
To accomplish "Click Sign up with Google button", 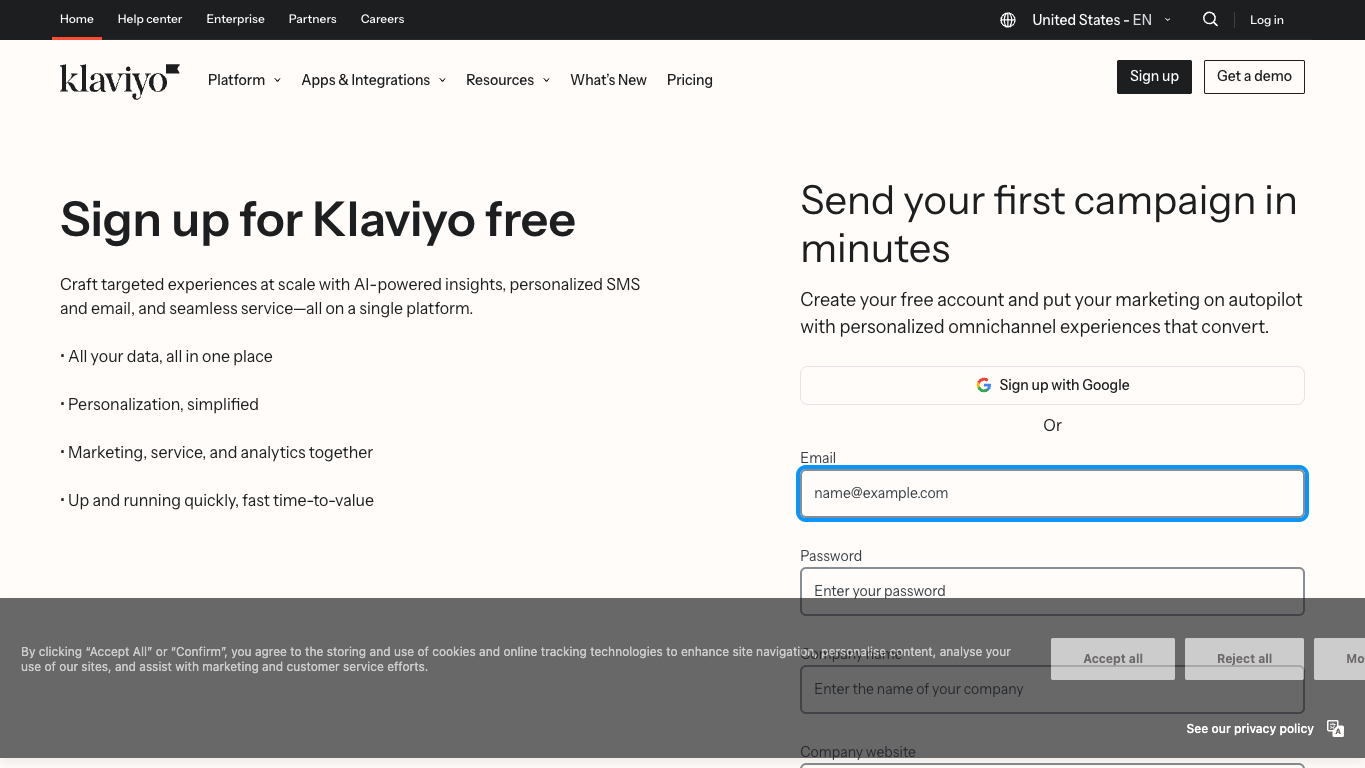I will [x=1052, y=385].
